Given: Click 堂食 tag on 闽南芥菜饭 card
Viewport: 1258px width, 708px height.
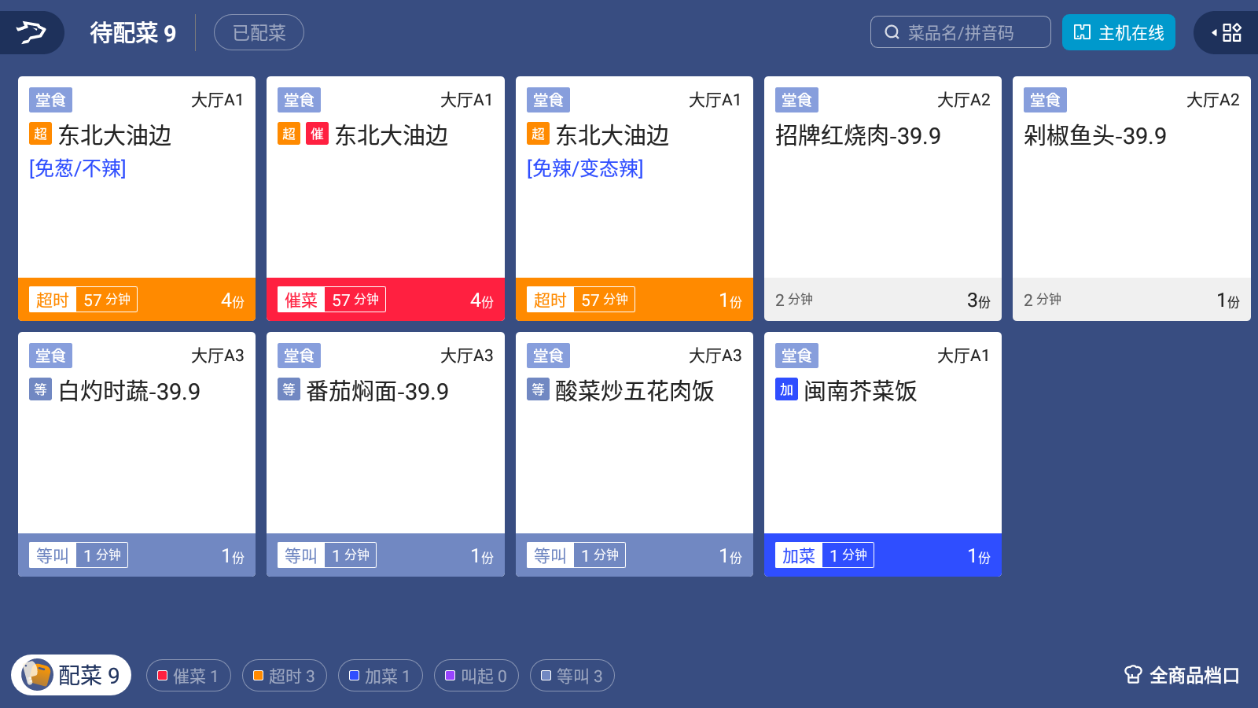Looking at the screenshot, I should tap(796, 356).
